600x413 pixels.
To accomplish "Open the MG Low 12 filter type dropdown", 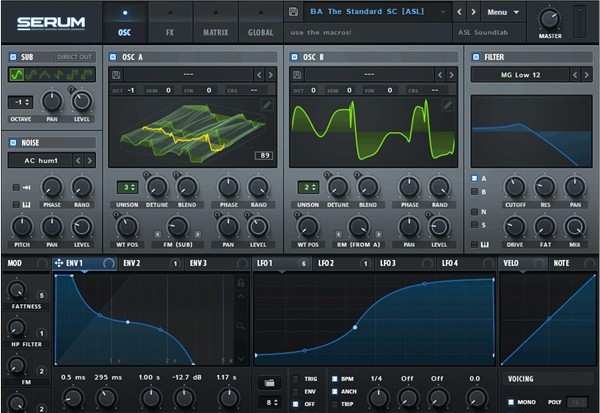I will point(523,74).
